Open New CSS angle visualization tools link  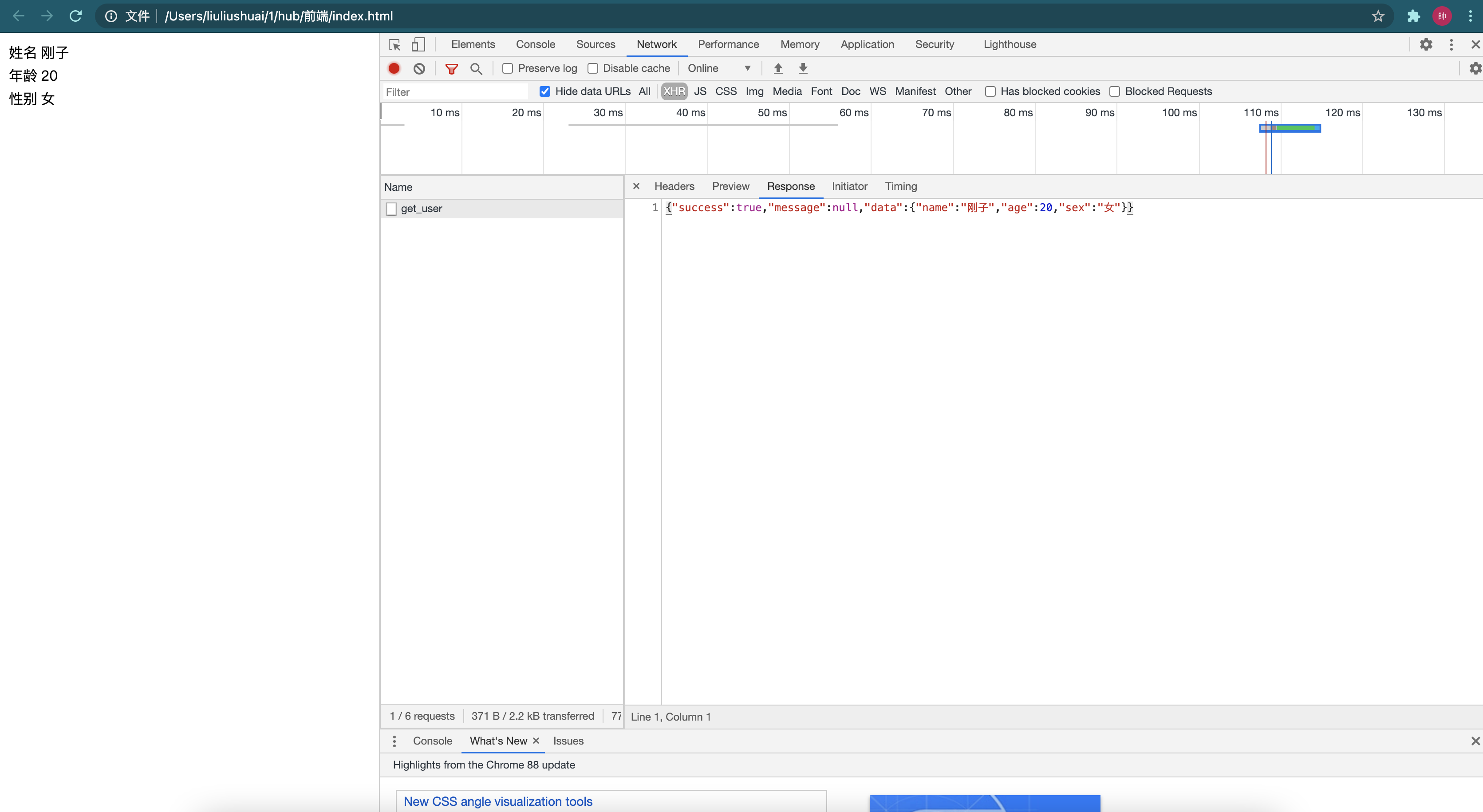coord(498,801)
